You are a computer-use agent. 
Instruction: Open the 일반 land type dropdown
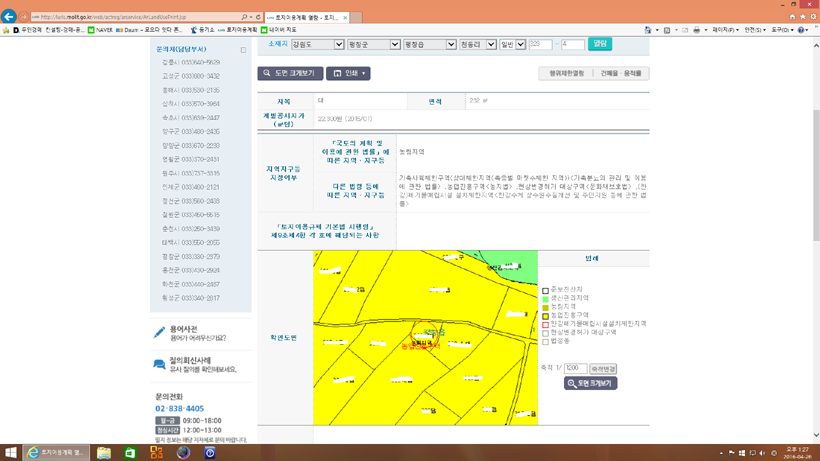coord(512,44)
